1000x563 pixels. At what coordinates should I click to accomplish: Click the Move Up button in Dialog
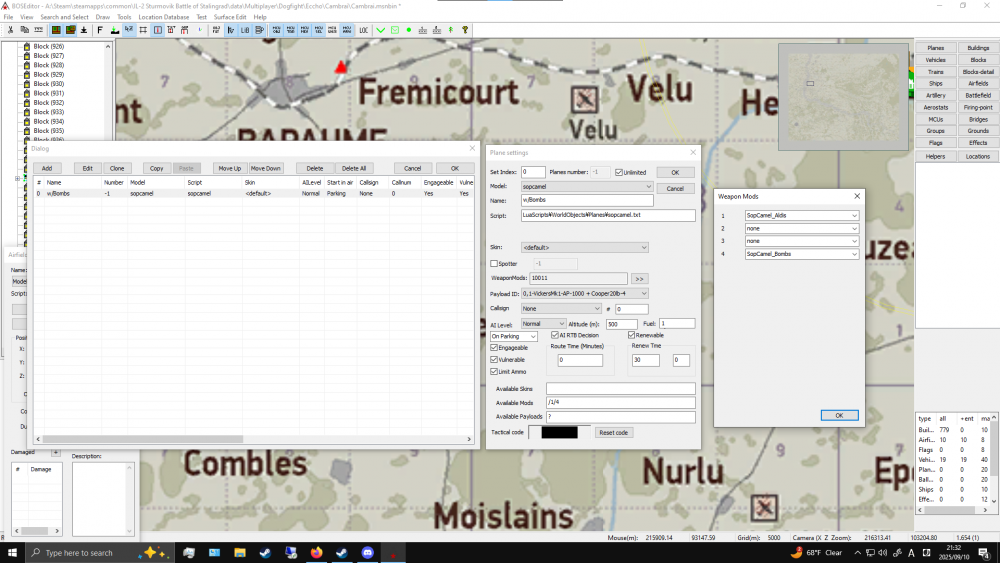pyautogui.click(x=229, y=168)
